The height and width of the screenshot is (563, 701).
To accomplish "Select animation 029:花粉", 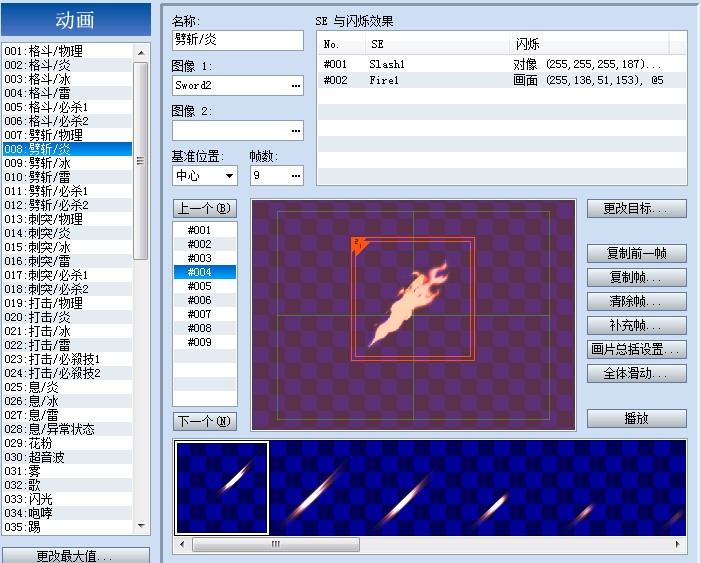I will 68,443.
